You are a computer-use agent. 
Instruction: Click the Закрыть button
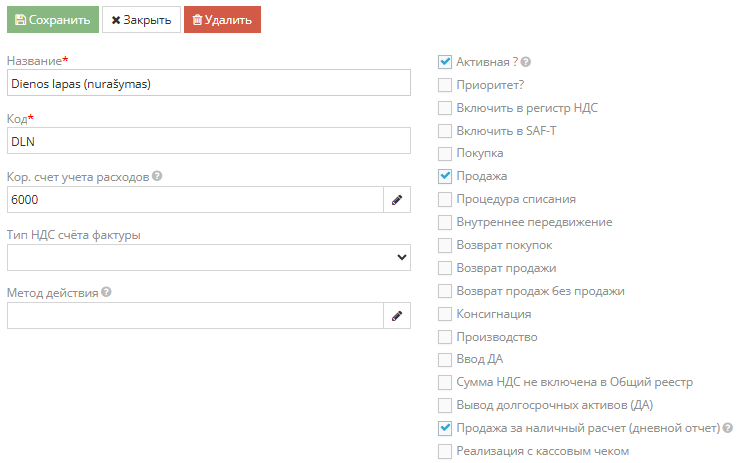tap(141, 19)
